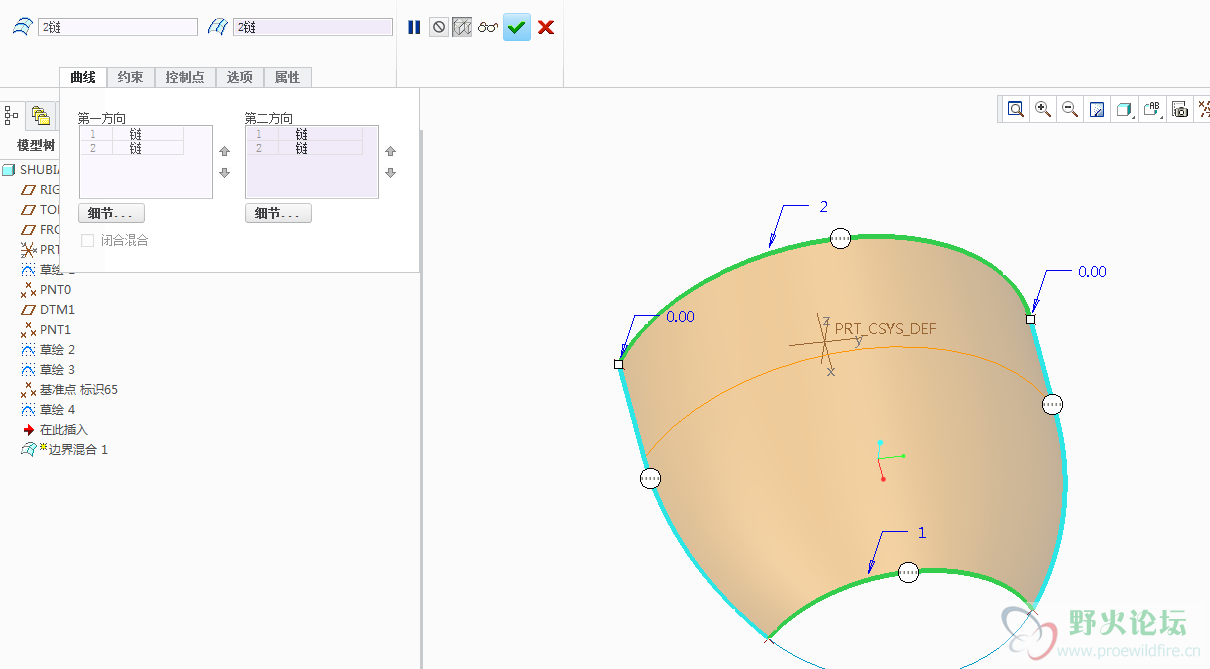The image size is (1210, 669).
Task: Open the display style cube dropdown
Action: point(1125,109)
